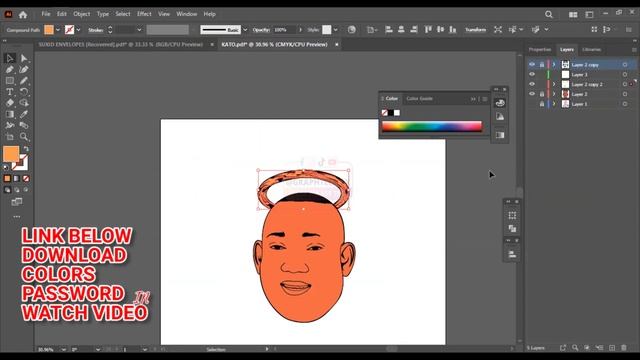The width and height of the screenshot is (640, 360).
Task: Open stroke weight dropdown
Action: click(139, 30)
